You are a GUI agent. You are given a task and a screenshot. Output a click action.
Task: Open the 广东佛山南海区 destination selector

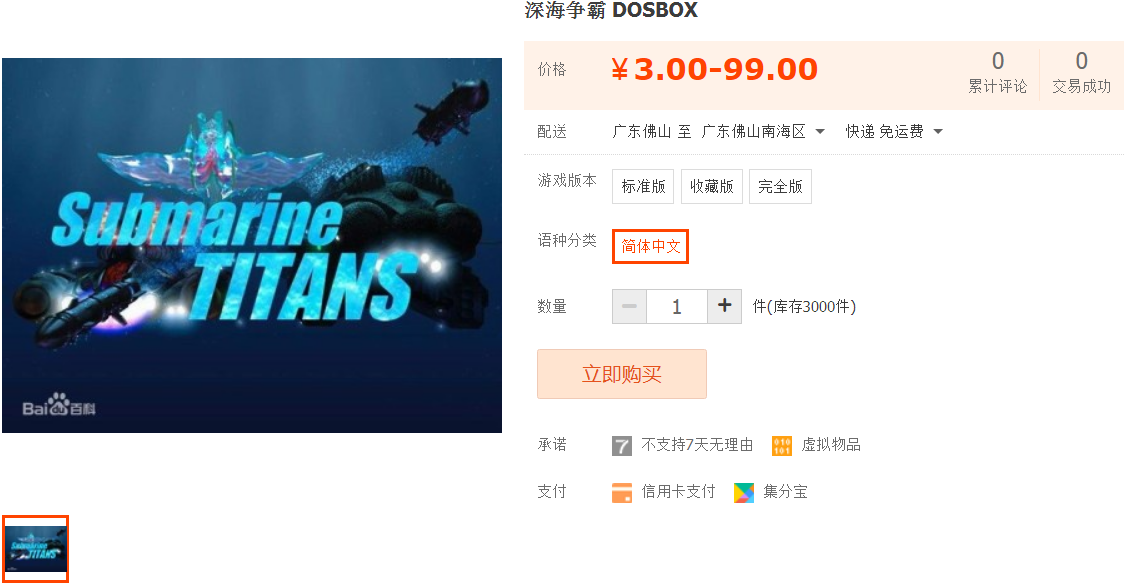coord(763,132)
